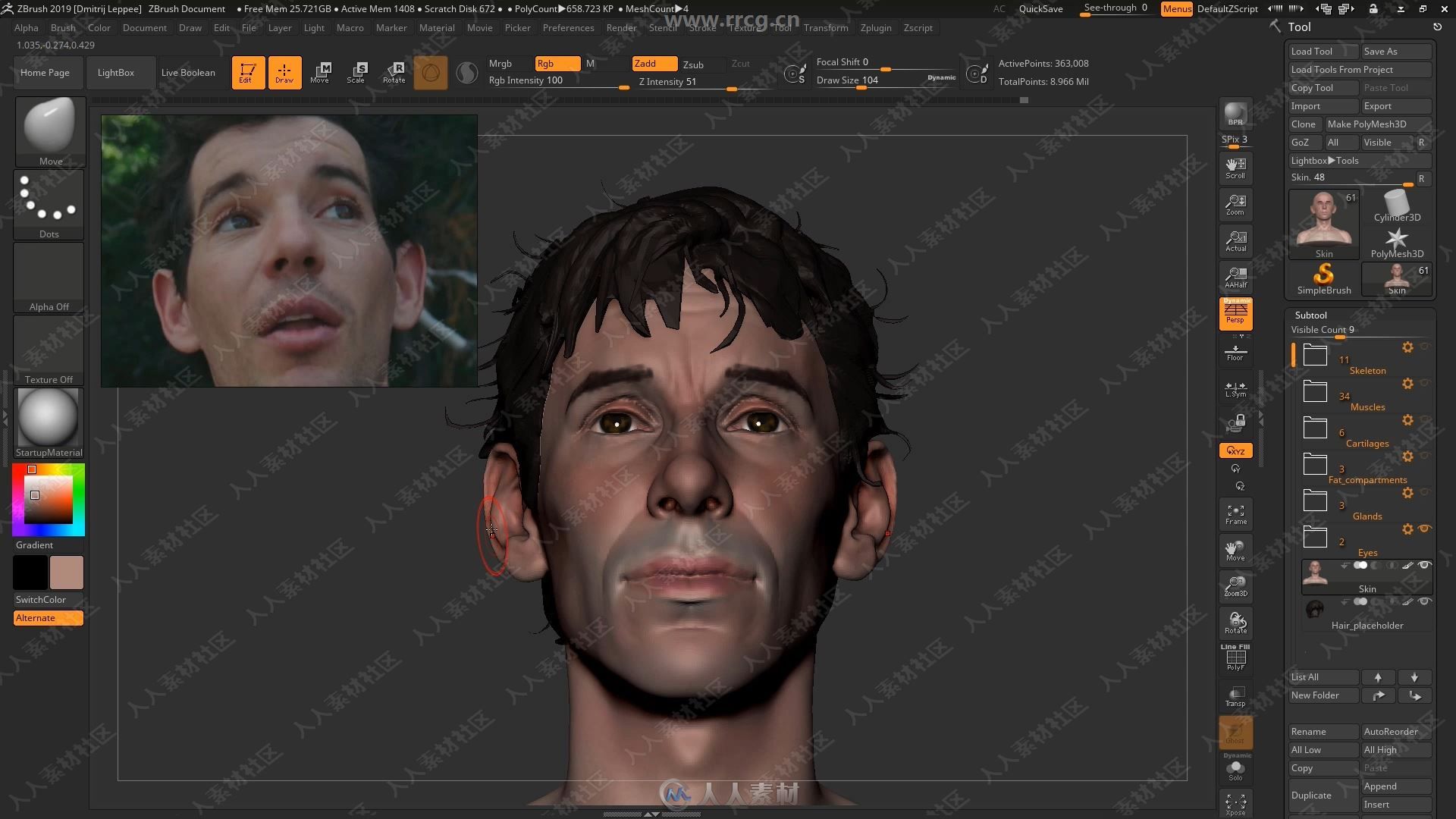Click the Rotate view icon in right shelf
Image resolution: width=1456 pixels, height=819 pixels.
point(1235,623)
